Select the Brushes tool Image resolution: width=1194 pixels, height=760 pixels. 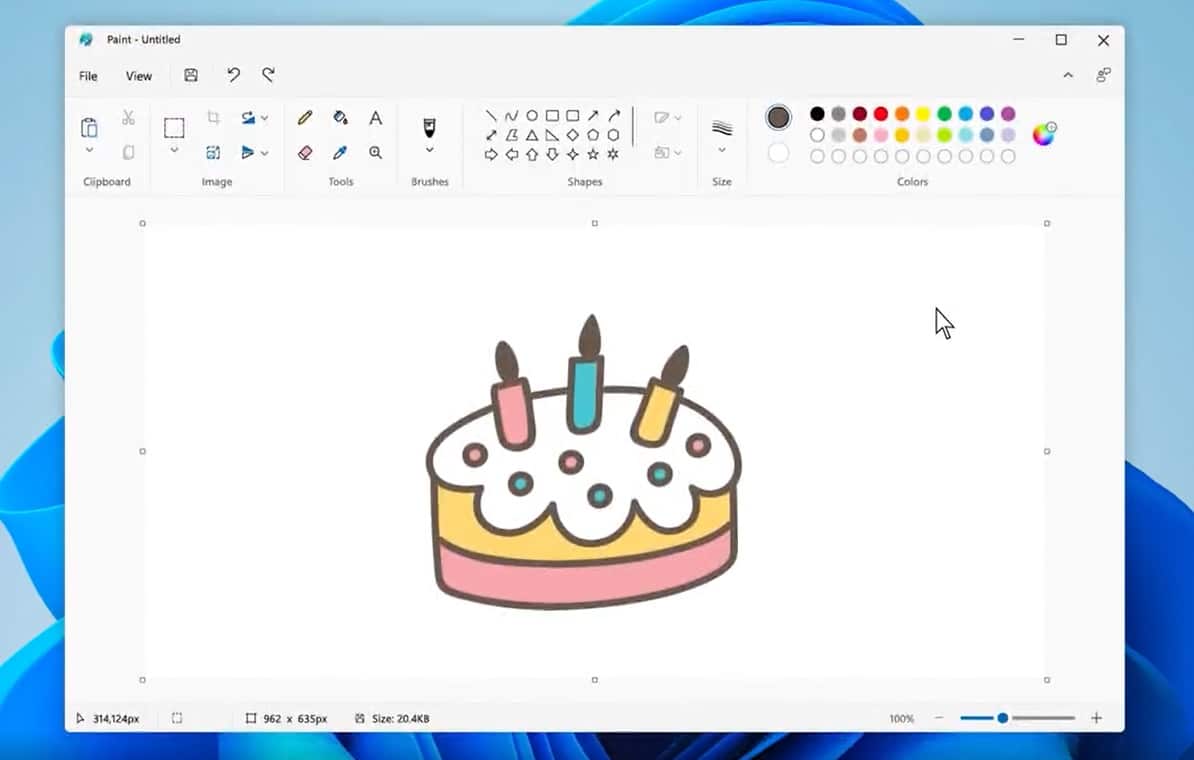[429, 127]
